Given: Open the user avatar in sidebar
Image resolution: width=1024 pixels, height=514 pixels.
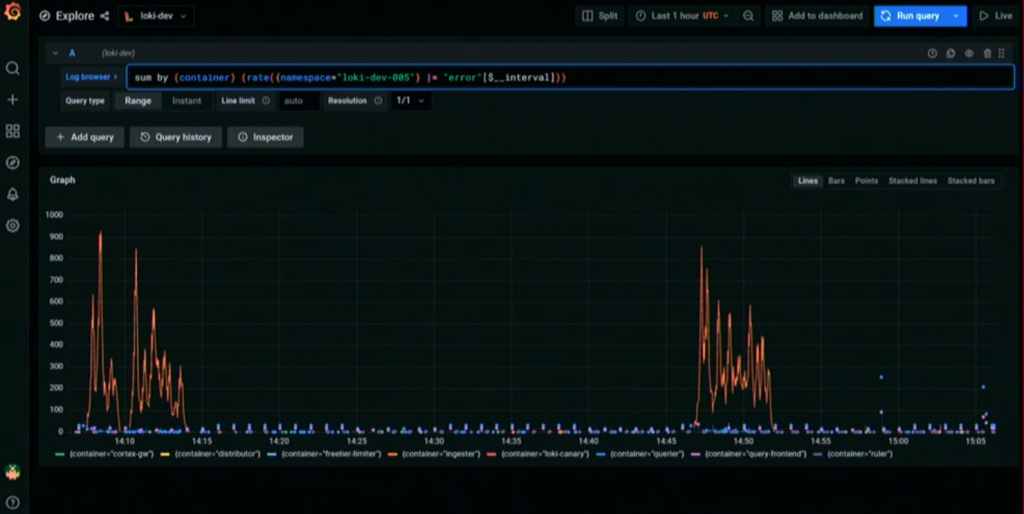Looking at the screenshot, I should [12, 472].
